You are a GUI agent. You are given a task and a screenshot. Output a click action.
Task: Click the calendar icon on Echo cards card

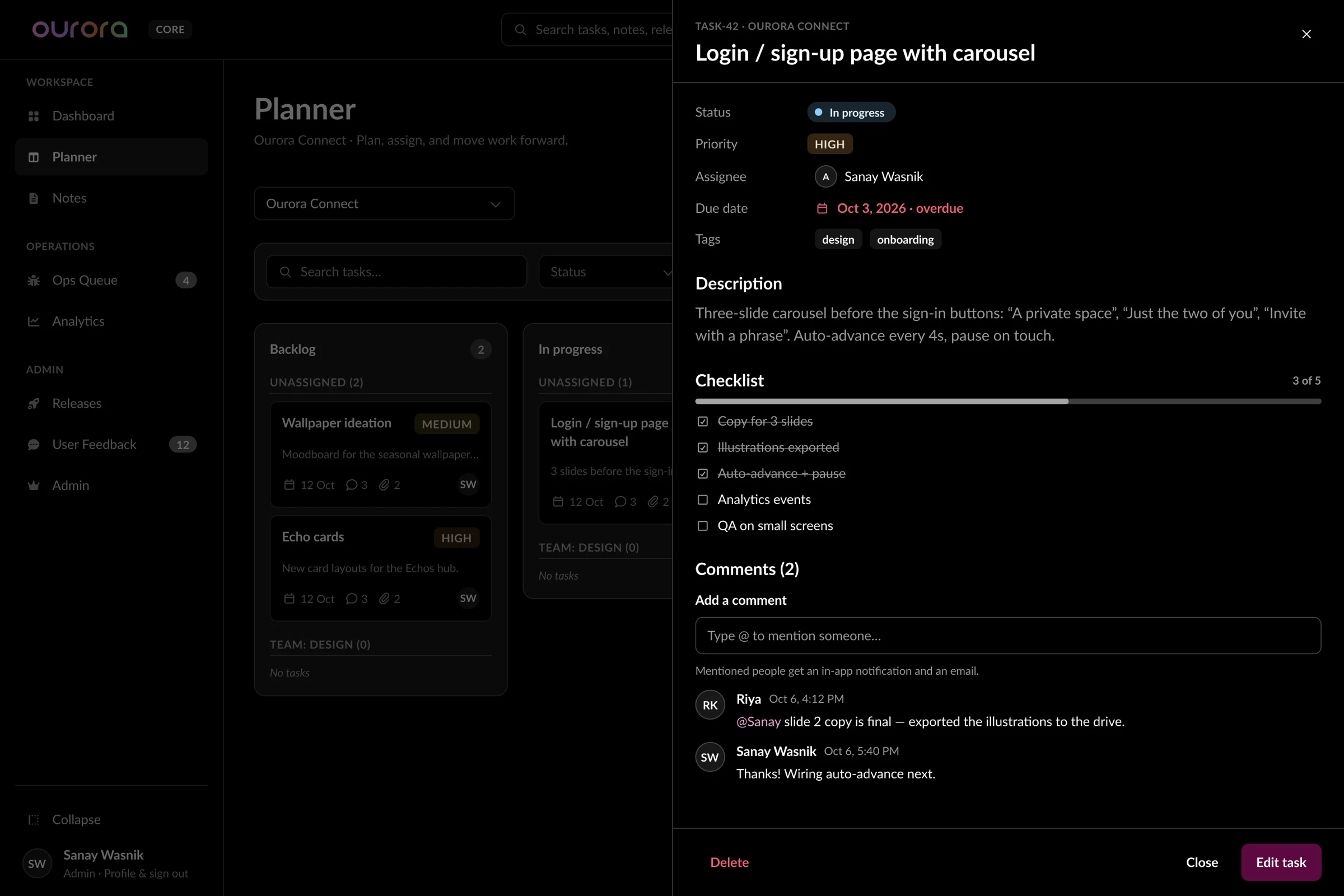pyautogui.click(x=289, y=599)
